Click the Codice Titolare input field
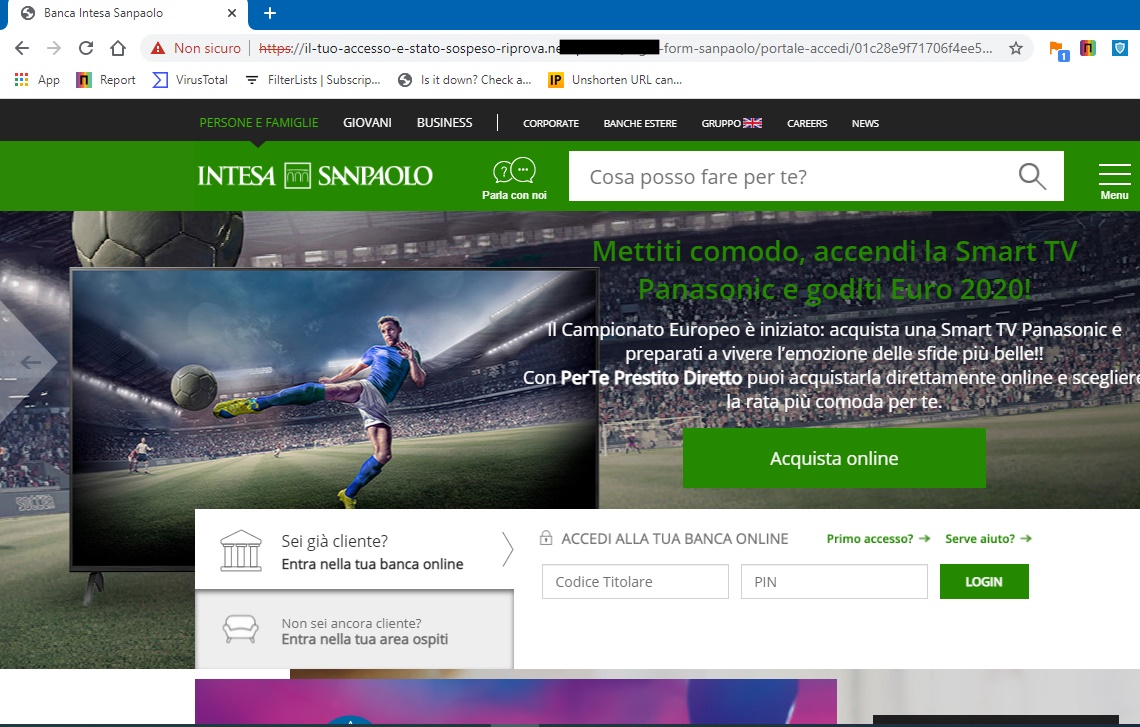The height and width of the screenshot is (727, 1140). coord(635,582)
